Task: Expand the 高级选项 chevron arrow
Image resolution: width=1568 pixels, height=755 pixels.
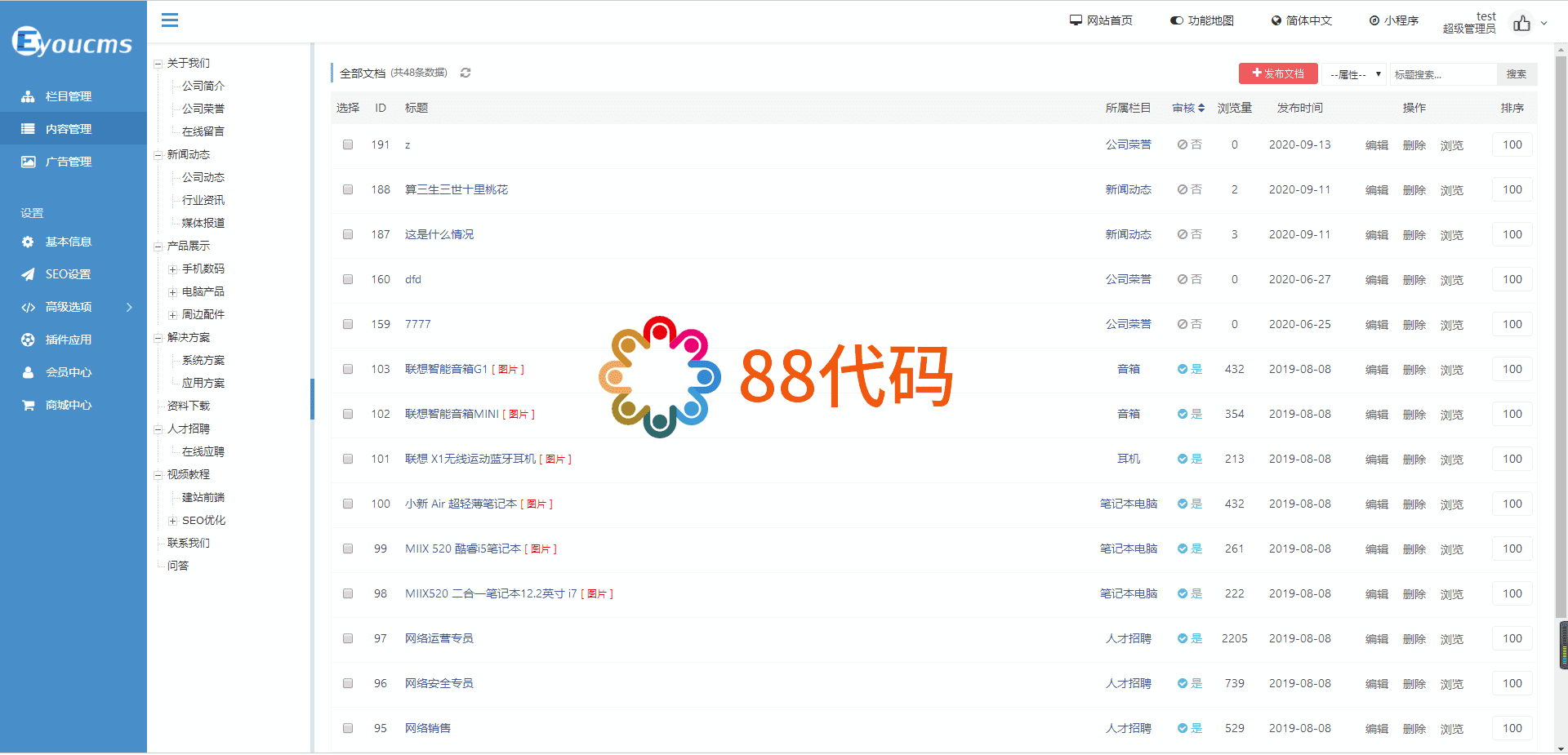Action: click(129, 307)
